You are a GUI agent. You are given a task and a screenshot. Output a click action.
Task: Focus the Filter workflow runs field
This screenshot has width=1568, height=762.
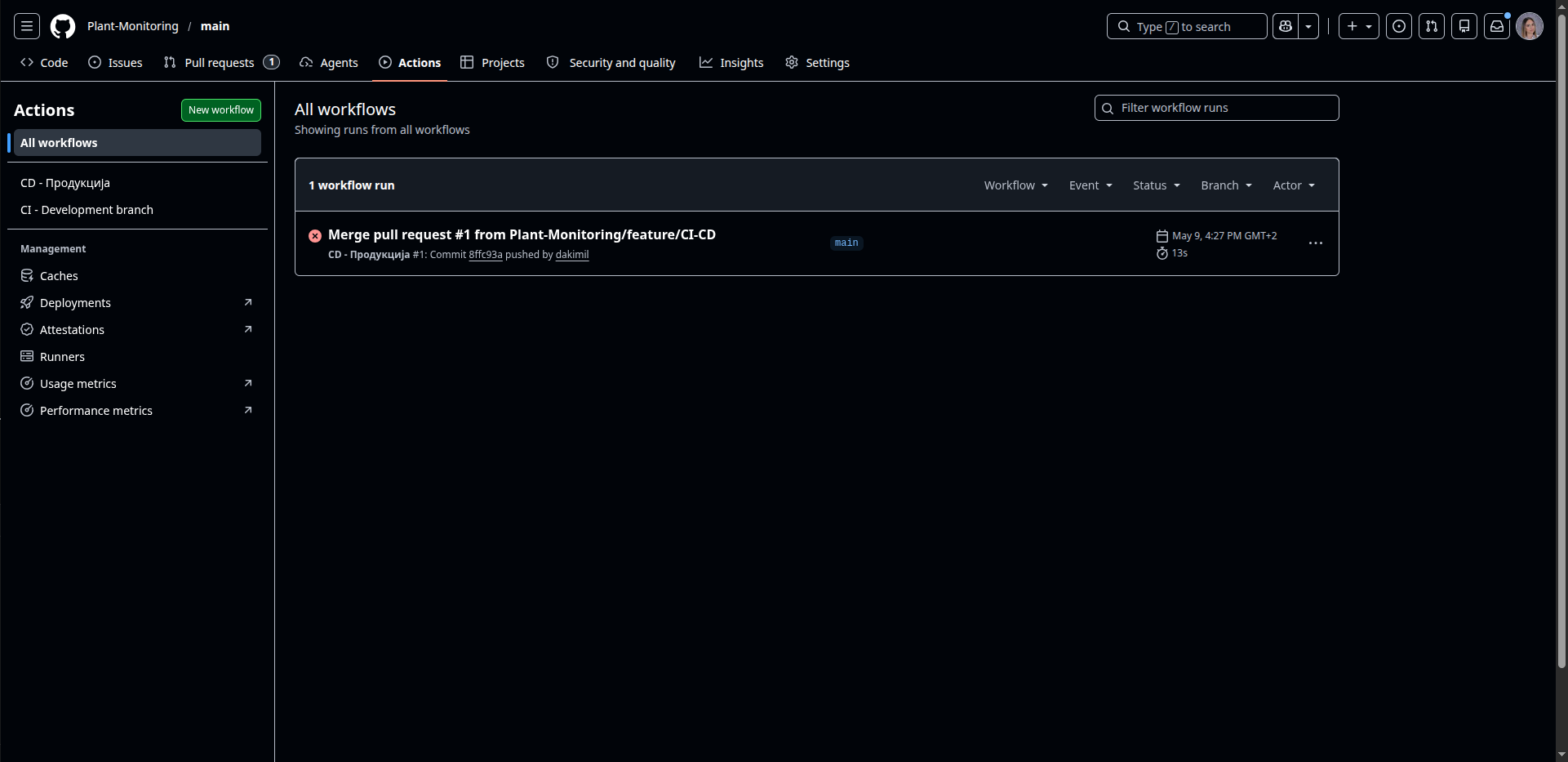(1216, 108)
